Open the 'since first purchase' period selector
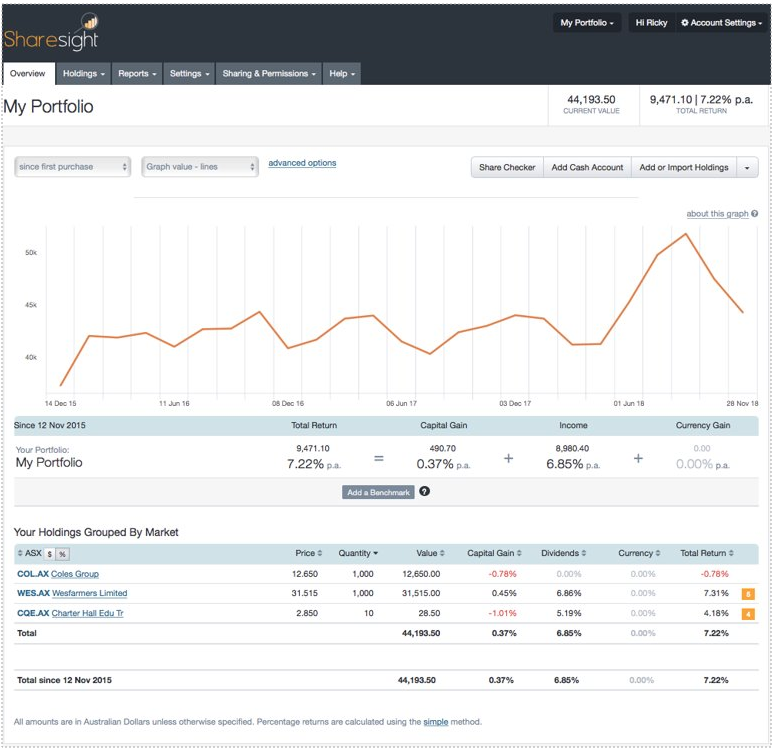 72,166
